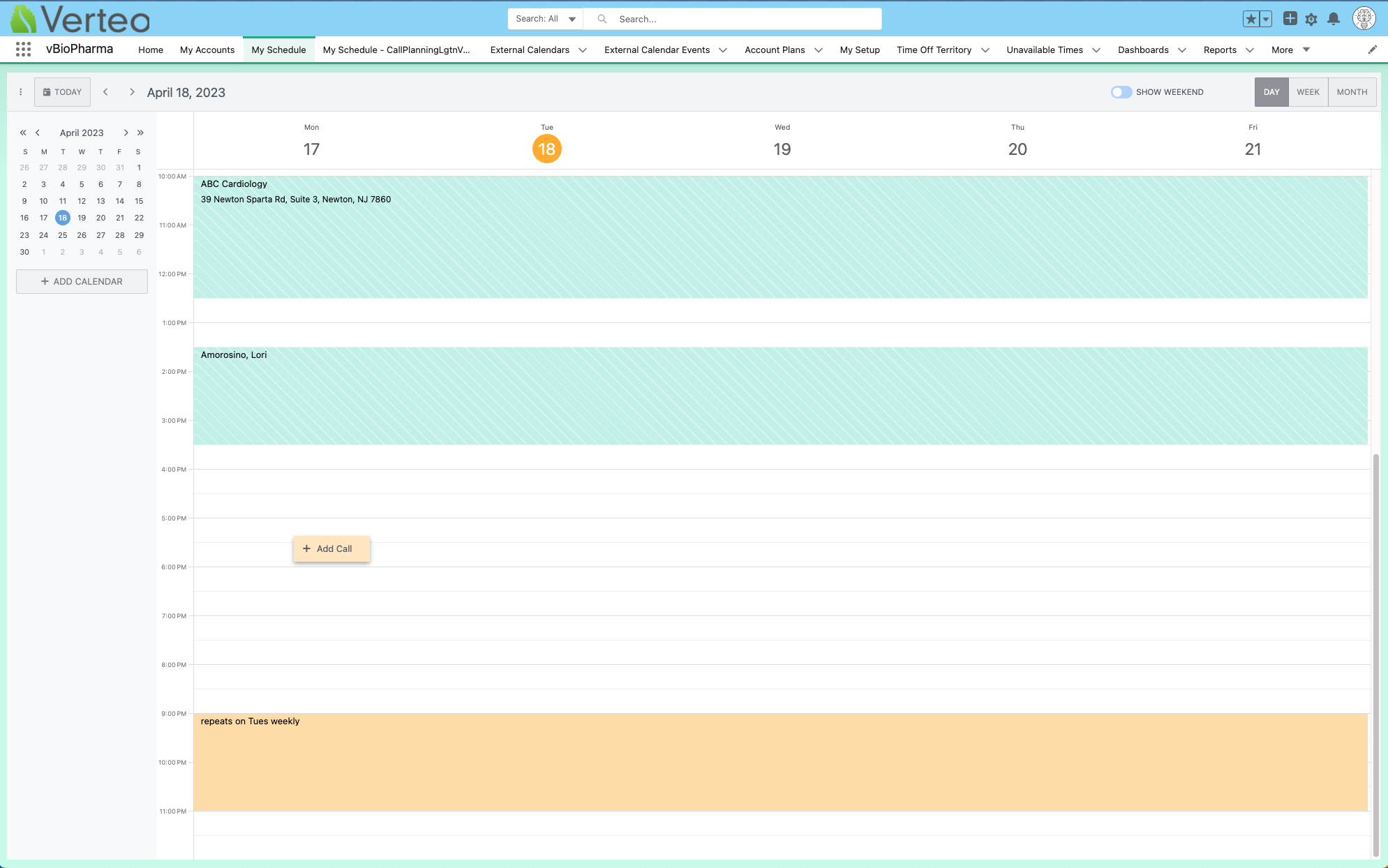Open the global actions plus icon

tap(1290, 19)
